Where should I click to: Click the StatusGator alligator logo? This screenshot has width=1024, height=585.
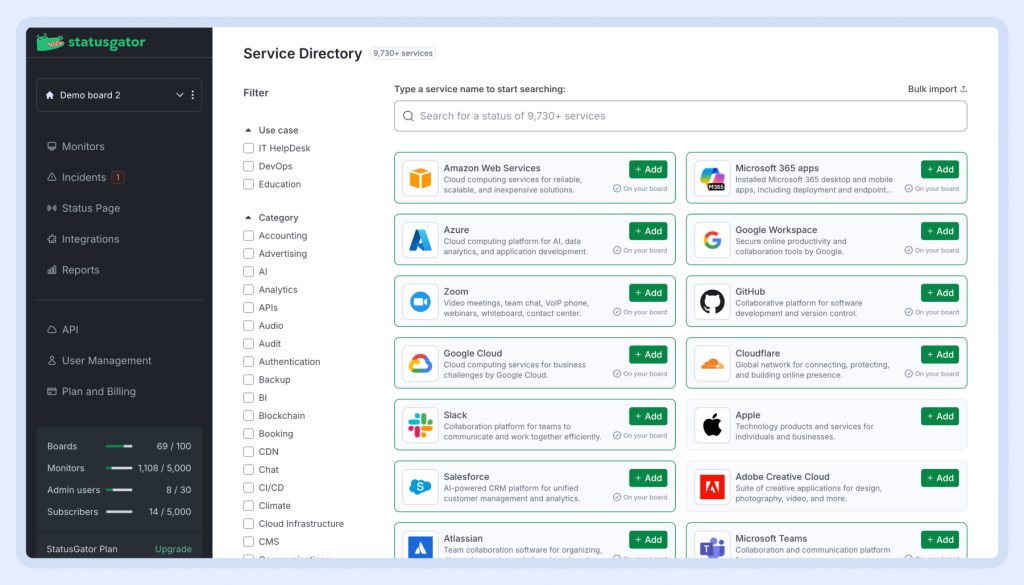coord(50,42)
